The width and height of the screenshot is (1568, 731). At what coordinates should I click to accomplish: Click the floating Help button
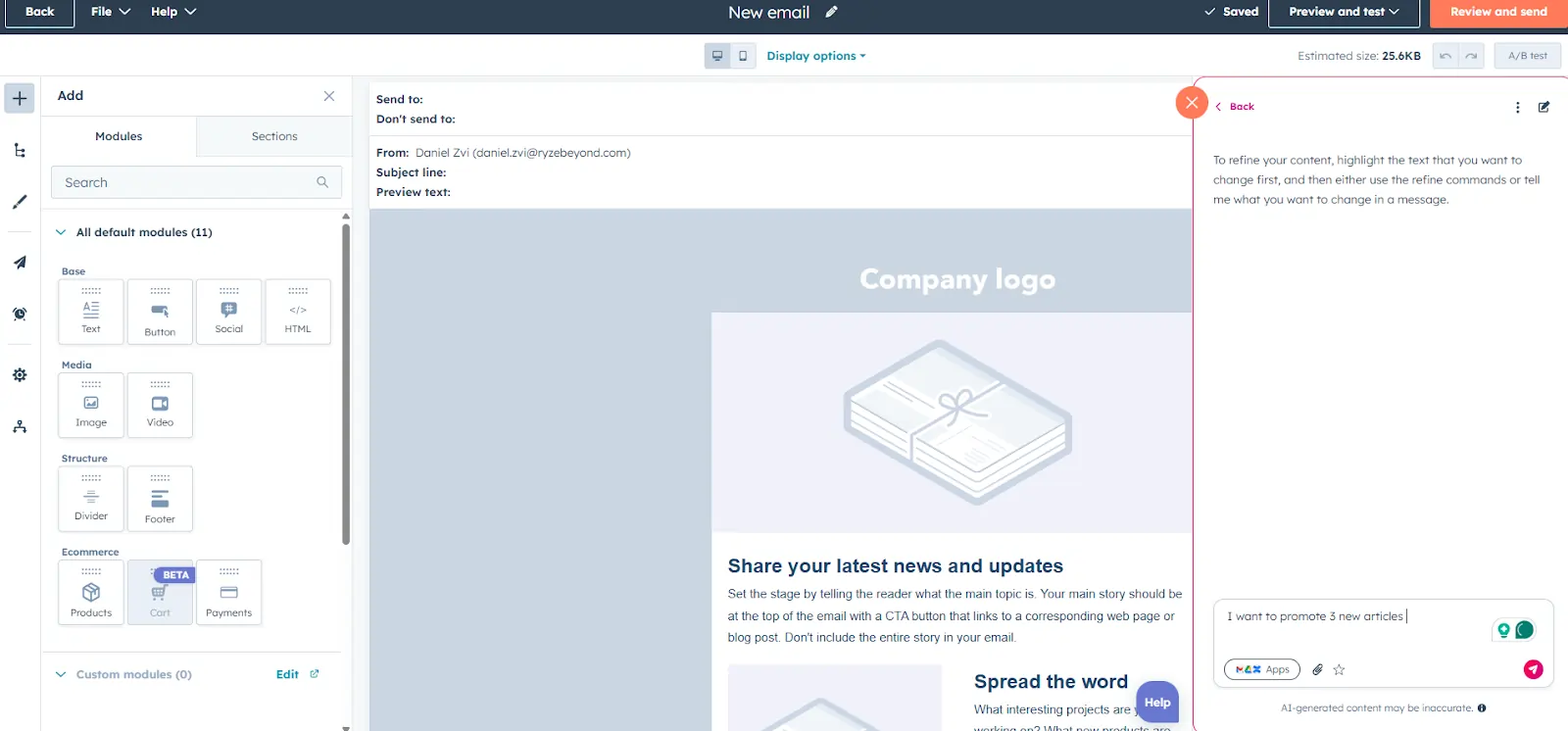1157,702
